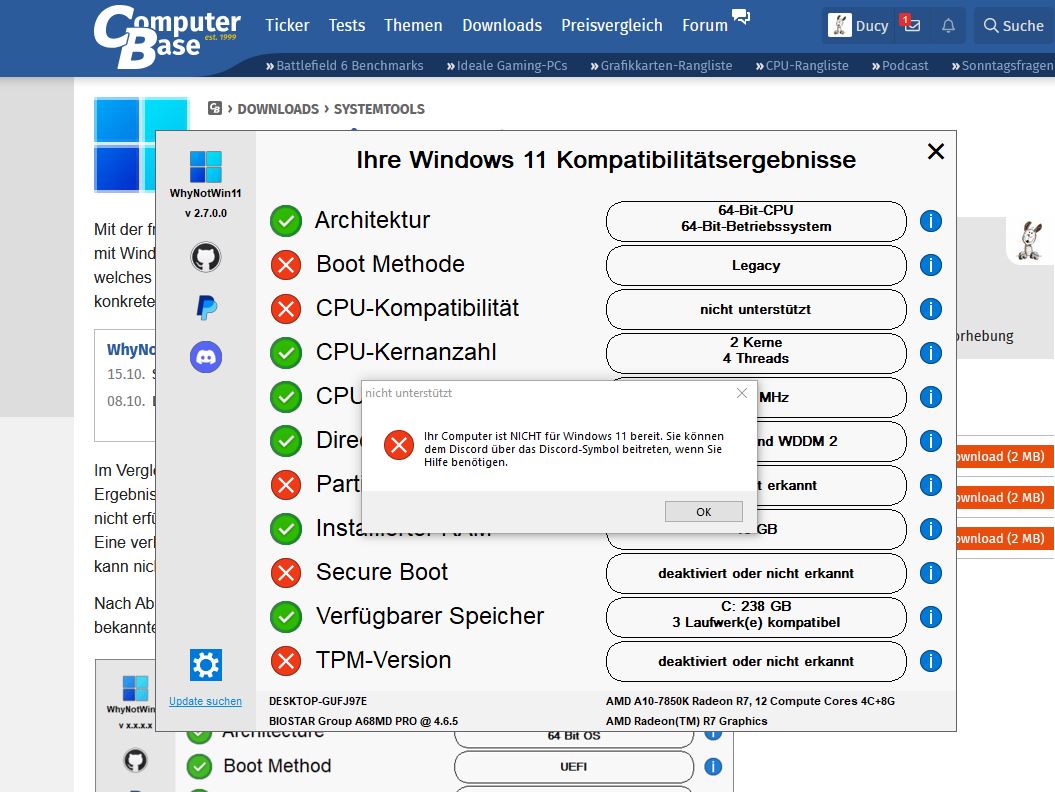The image size is (1055, 792).
Task: Close the WhyNotWin11 results window
Action: point(936,151)
